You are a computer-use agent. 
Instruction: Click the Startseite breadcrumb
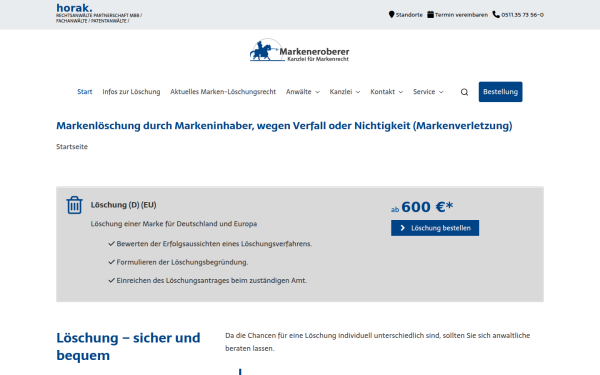(72, 147)
